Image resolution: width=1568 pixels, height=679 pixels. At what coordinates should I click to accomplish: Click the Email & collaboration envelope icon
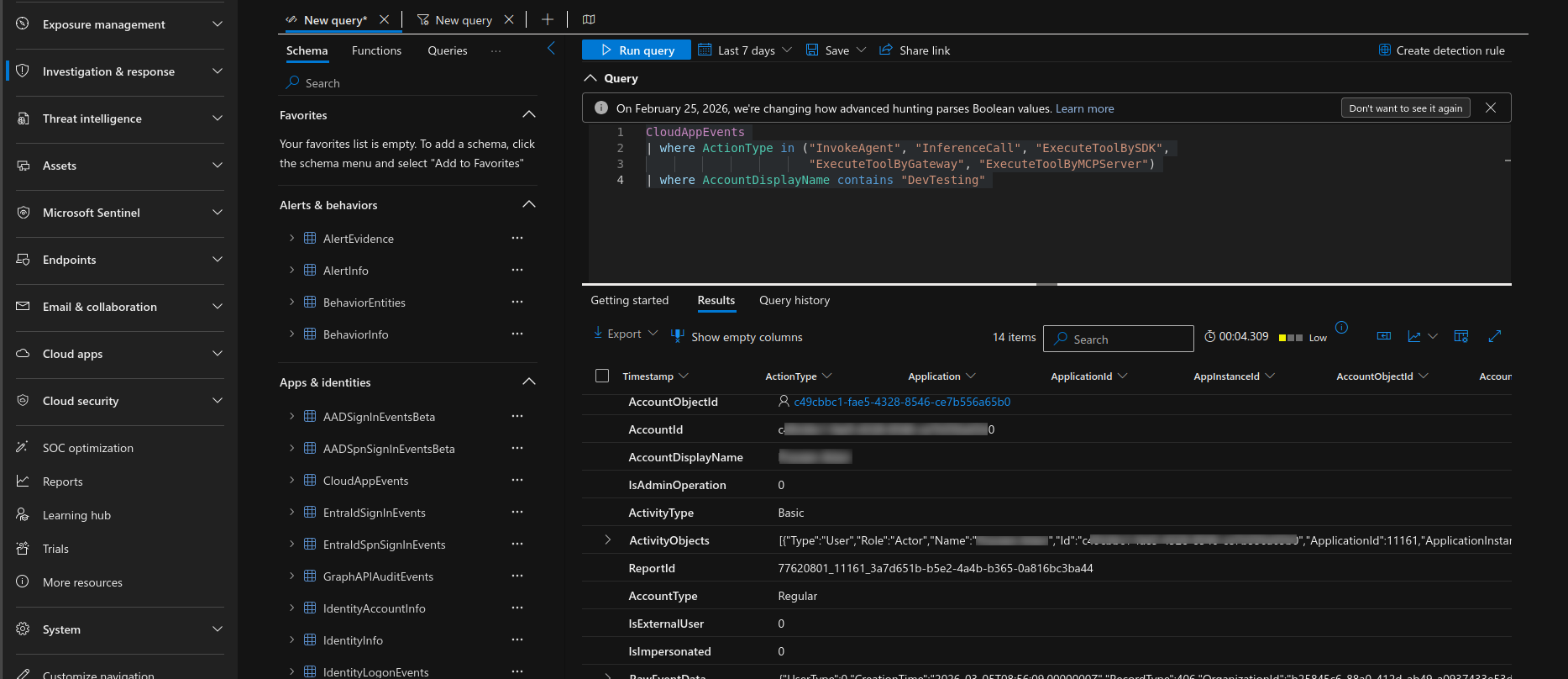pyautogui.click(x=23, y=307)
